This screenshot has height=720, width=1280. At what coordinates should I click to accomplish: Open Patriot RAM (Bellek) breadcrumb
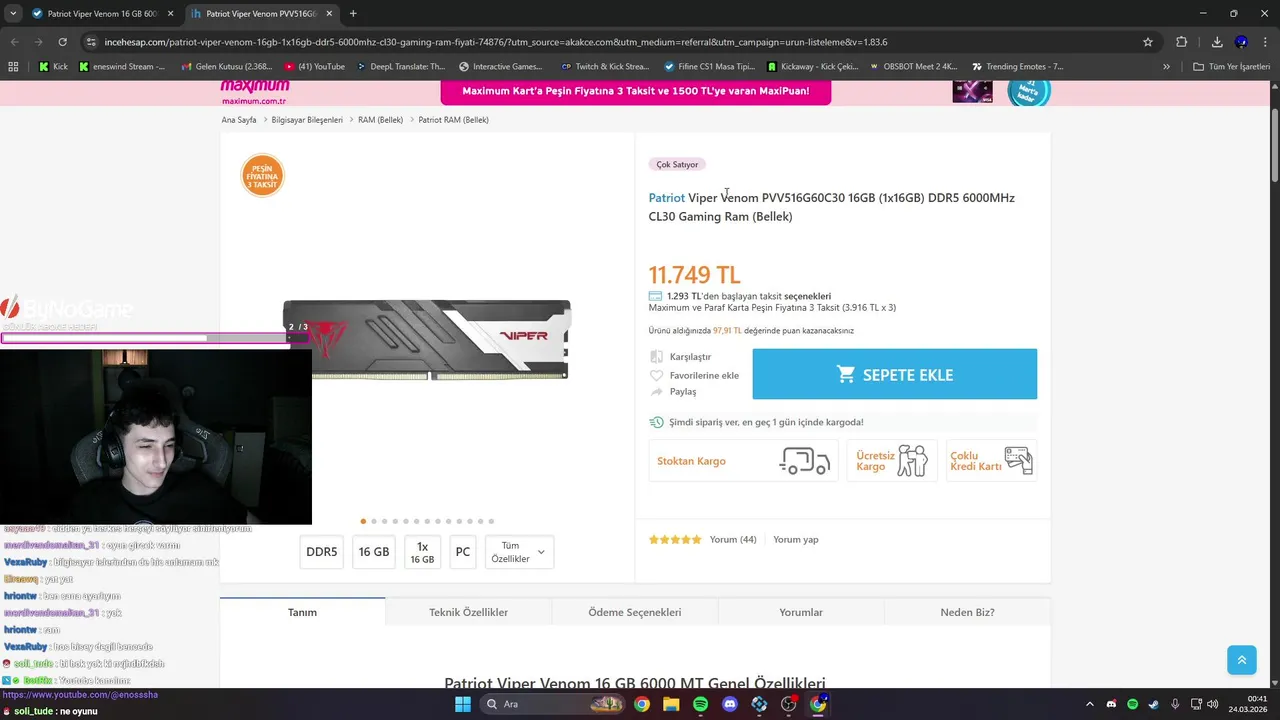pos(453,120)
